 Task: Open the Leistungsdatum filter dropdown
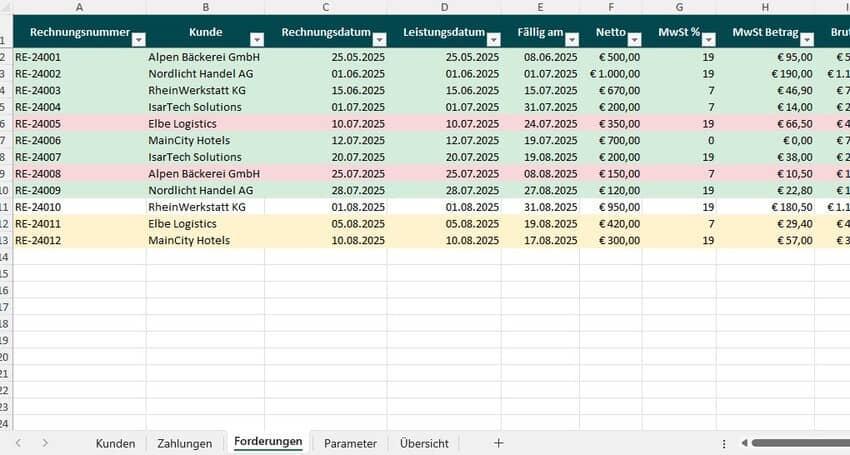493,39
